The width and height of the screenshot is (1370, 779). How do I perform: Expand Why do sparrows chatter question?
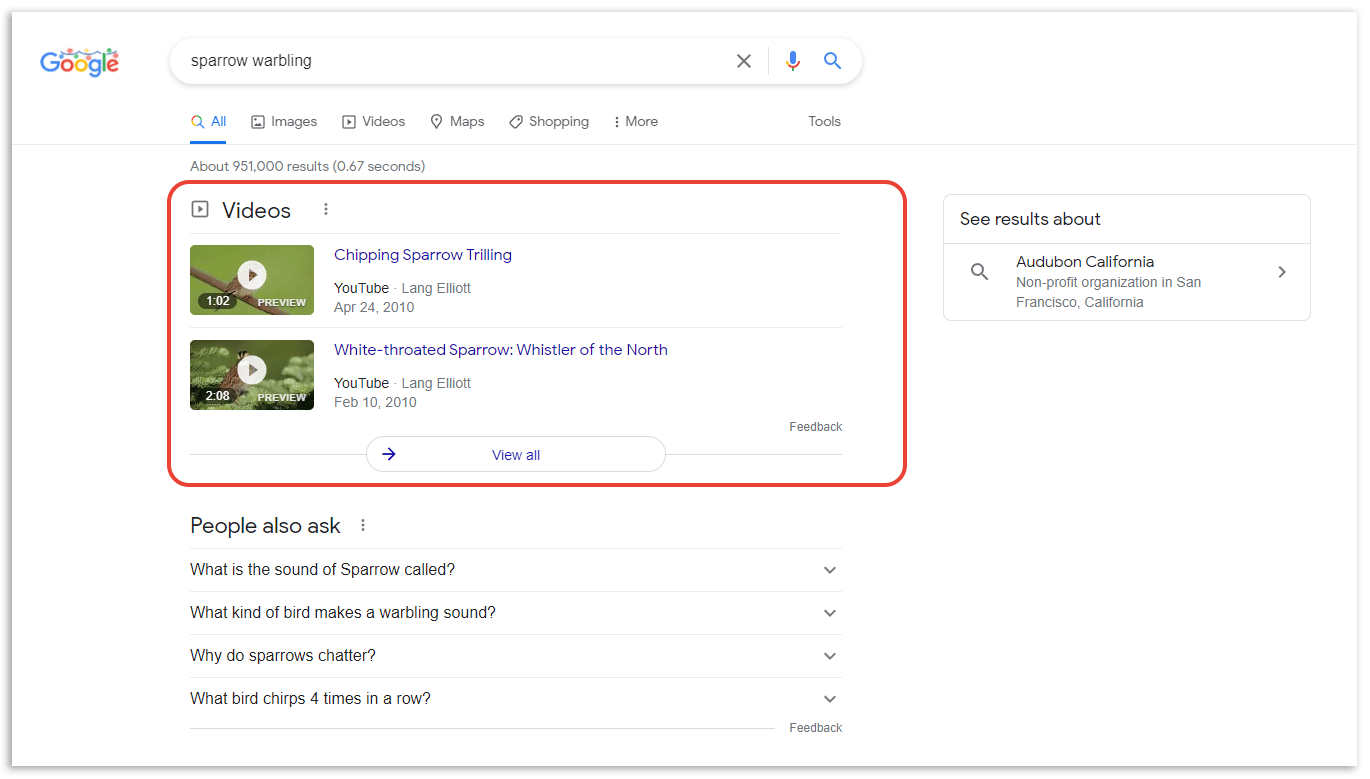click(x=516, y=656)
